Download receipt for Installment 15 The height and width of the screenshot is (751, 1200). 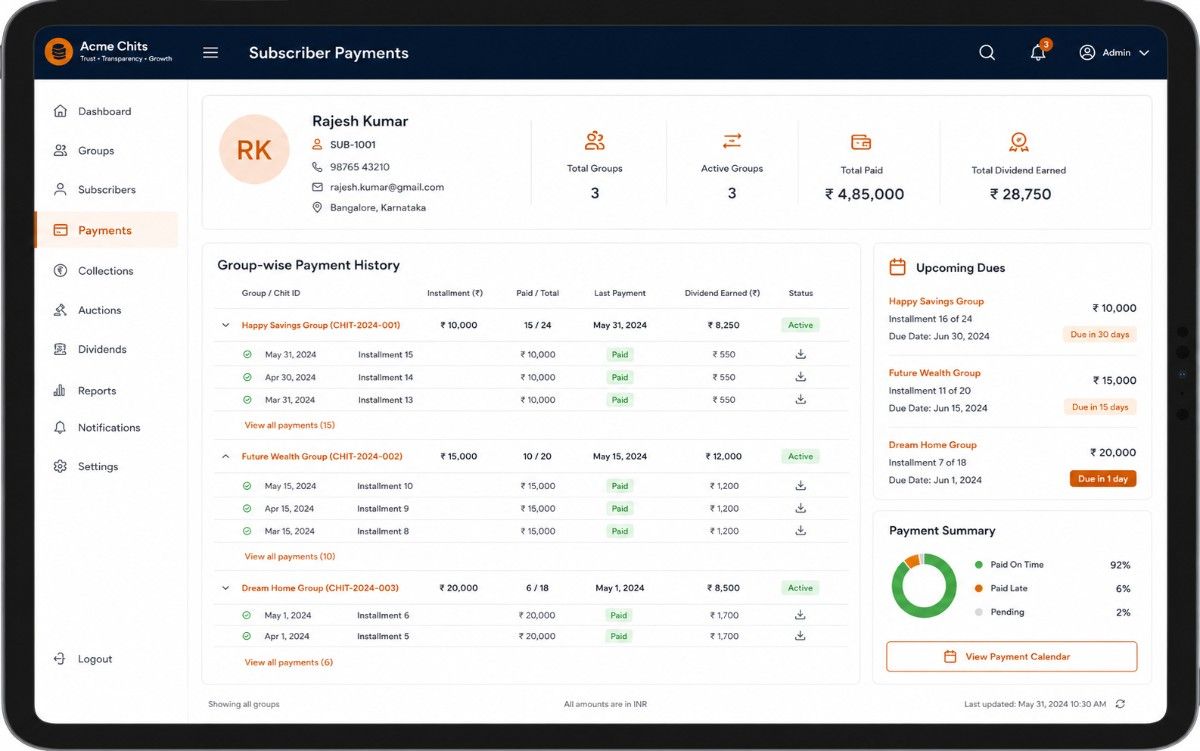coord(801,354)
